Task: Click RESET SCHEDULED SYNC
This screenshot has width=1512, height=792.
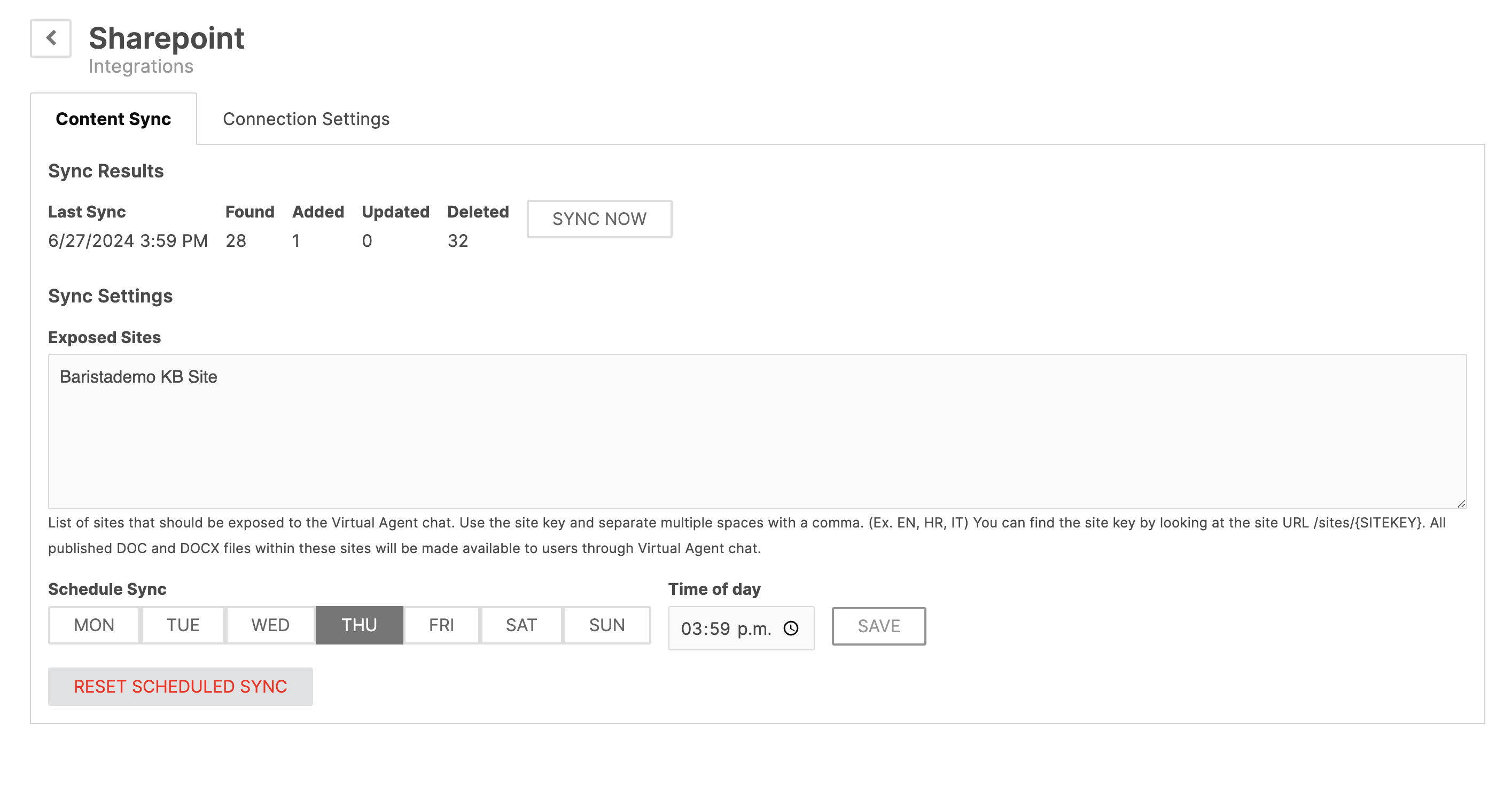Action: [x=180, y=686]
